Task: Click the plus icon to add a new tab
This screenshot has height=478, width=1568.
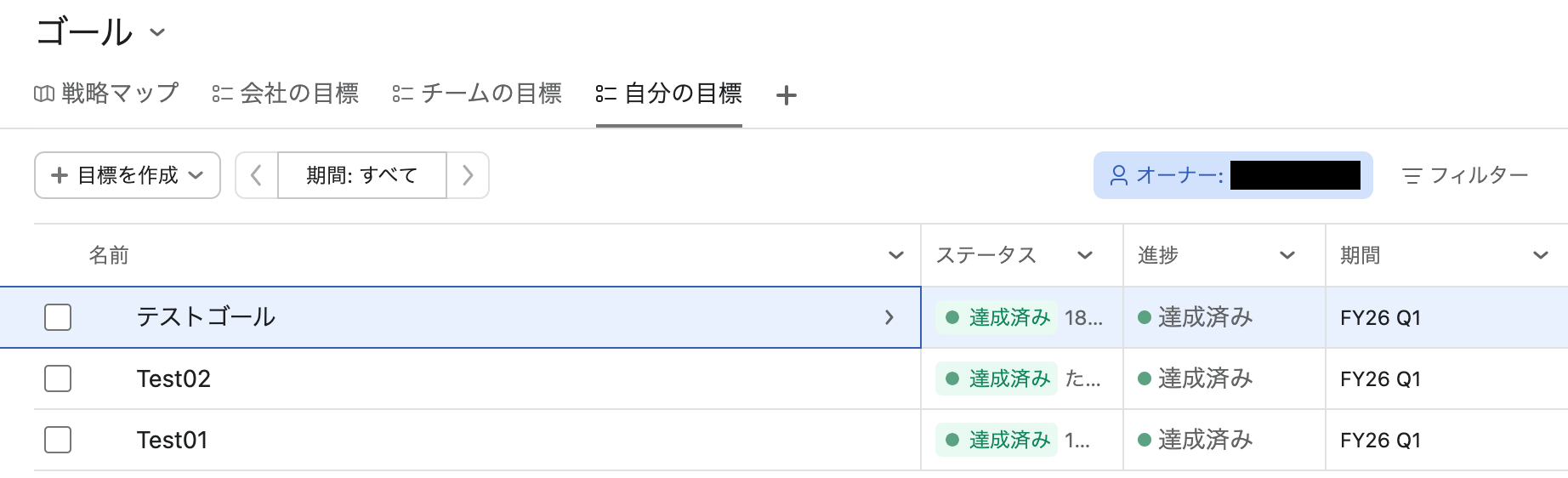Action: click(x=787, y=95)
